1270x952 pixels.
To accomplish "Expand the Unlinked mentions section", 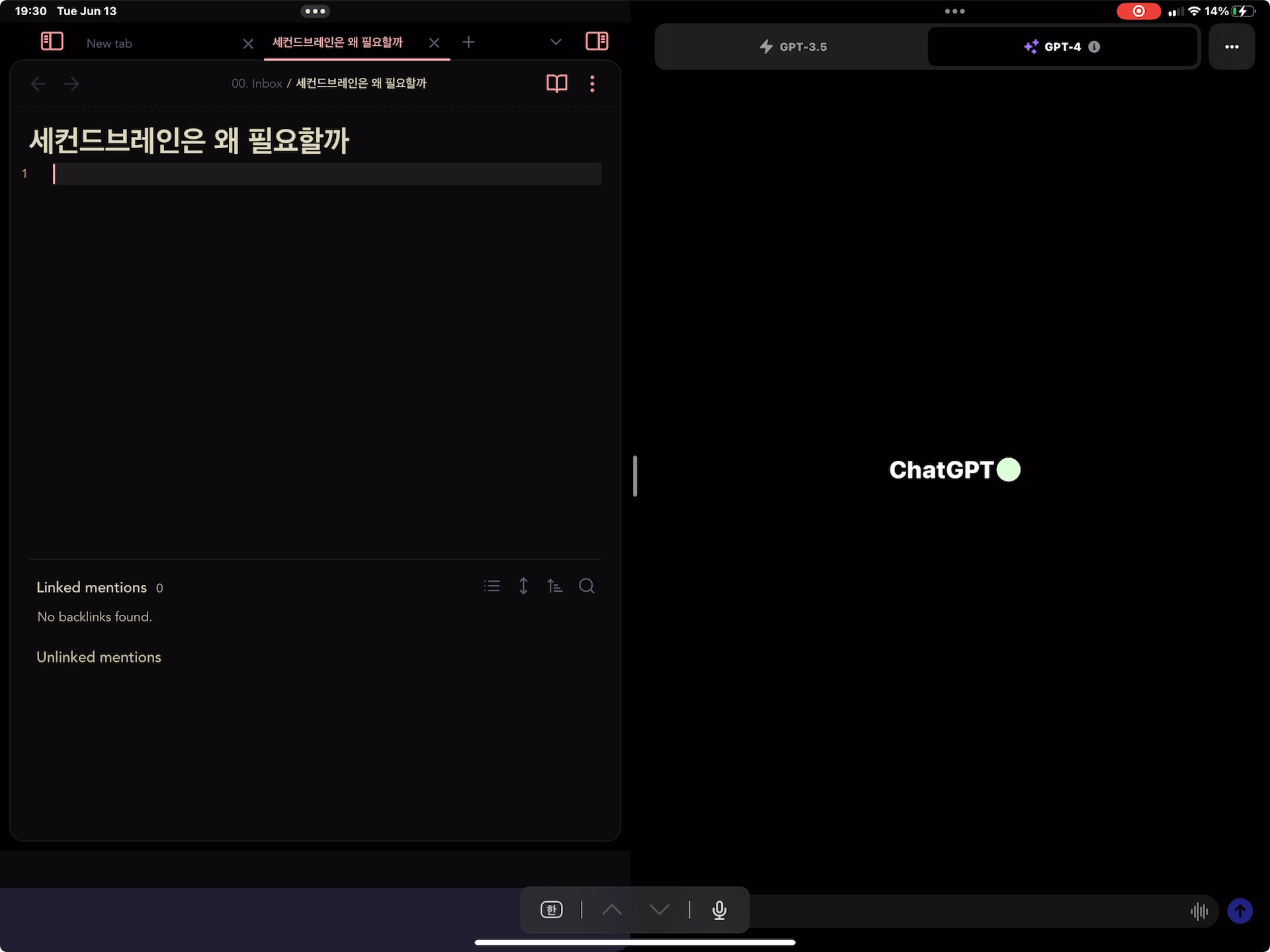I will pyautogui.click(x=99, y=657).
